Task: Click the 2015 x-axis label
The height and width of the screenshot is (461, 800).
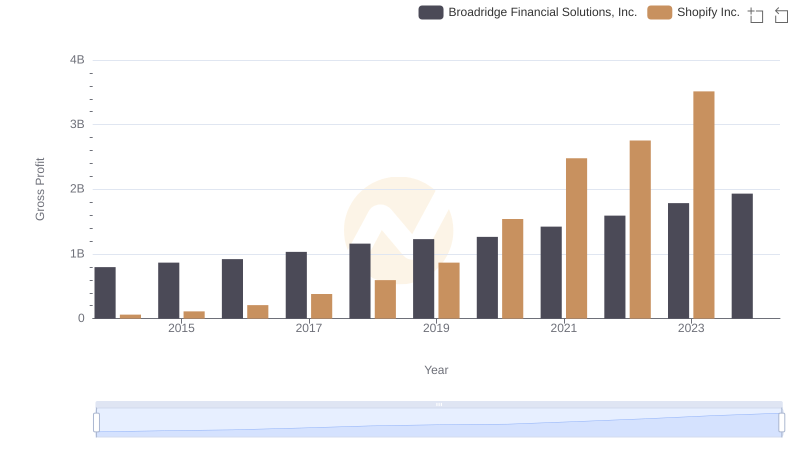Action: [x=181, y=328]
